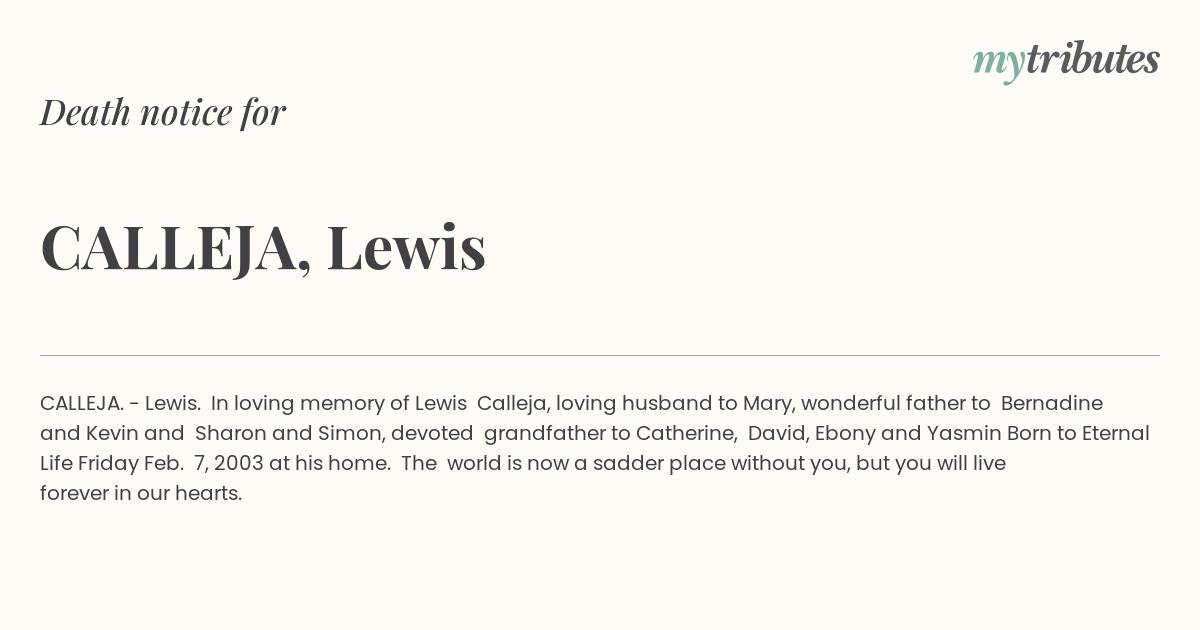Click the "tributes" part of the logo

pos(1093,59)
